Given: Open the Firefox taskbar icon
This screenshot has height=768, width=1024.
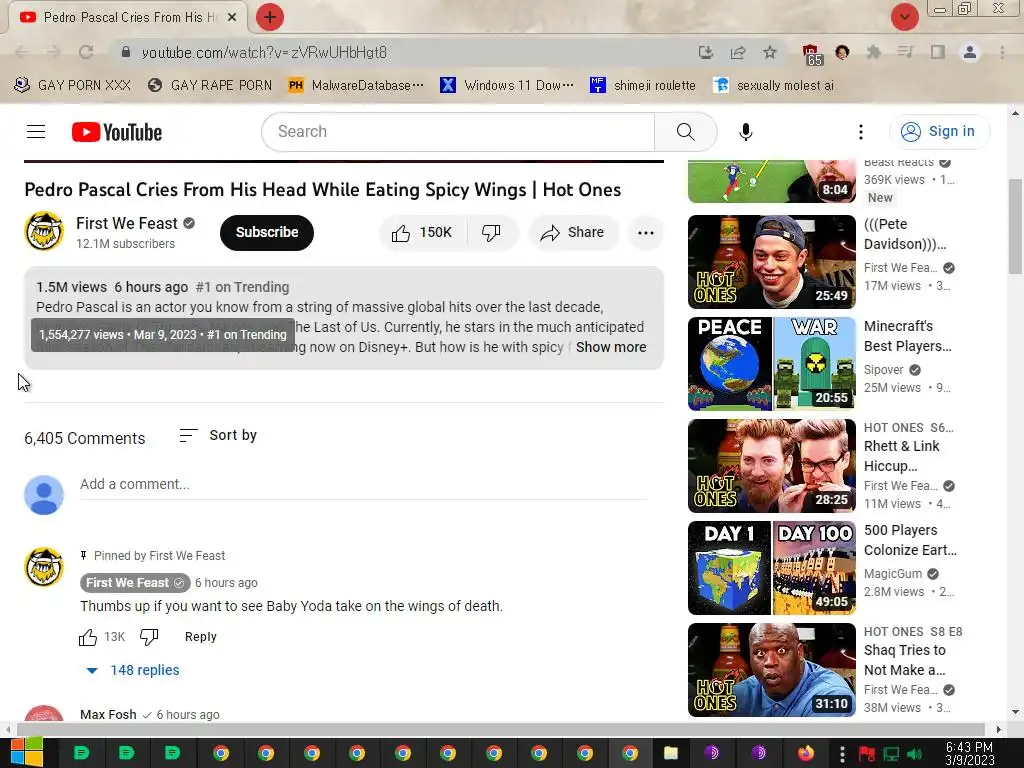Looking at the screenshot, I should coord(807,753).
